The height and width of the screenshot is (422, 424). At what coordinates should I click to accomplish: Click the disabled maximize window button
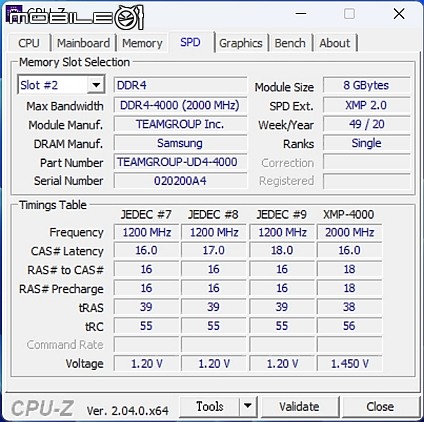point(349,14)
